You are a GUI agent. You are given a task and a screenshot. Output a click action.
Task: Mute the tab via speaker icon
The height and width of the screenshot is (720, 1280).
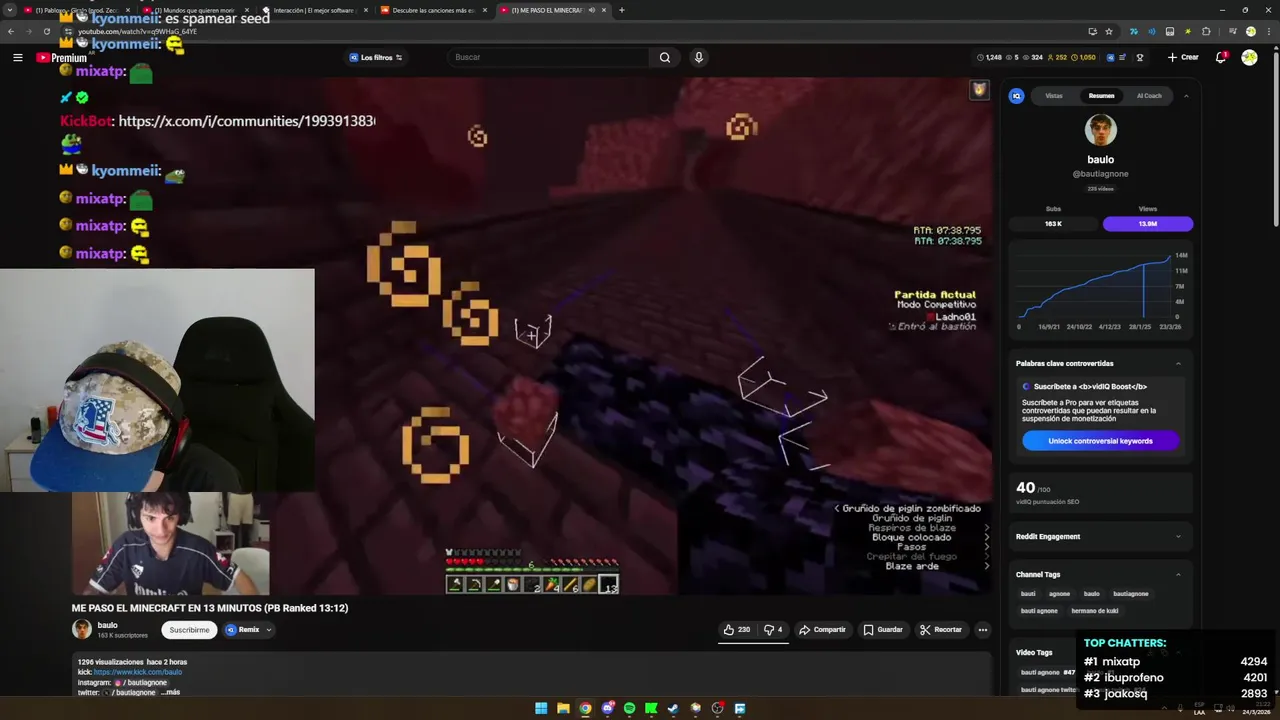click(592, 10)
